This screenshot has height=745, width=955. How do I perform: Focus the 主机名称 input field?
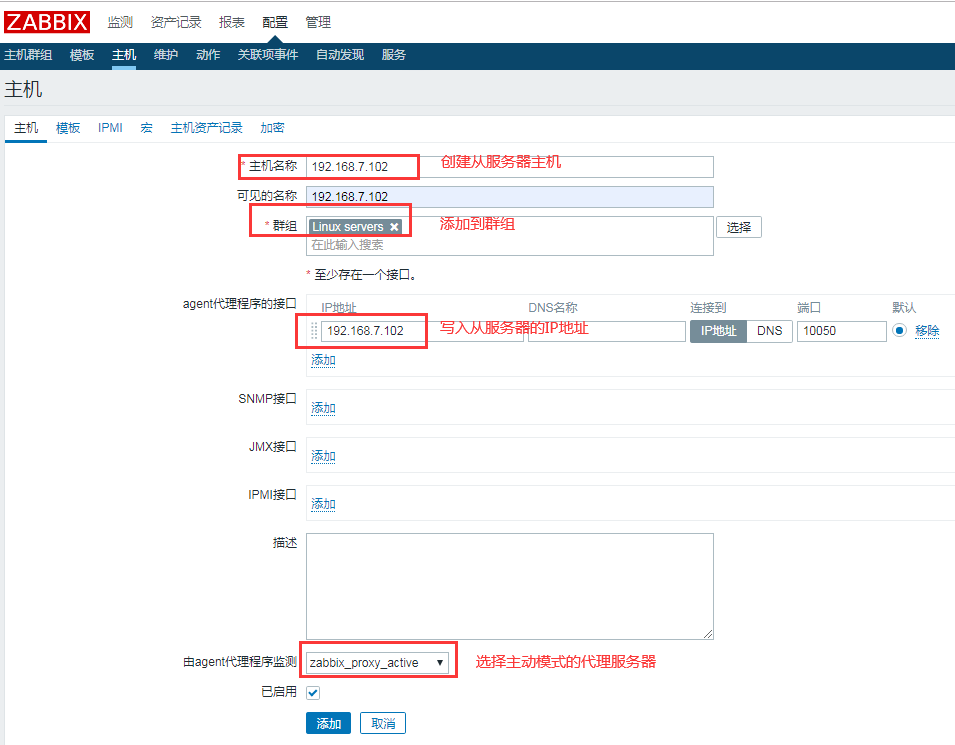[x=510, y=167]
